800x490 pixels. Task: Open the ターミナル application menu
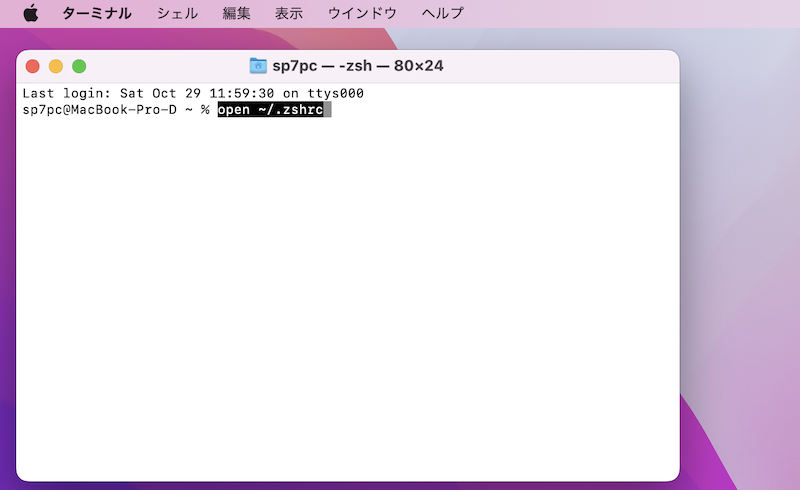click(97, 13)
